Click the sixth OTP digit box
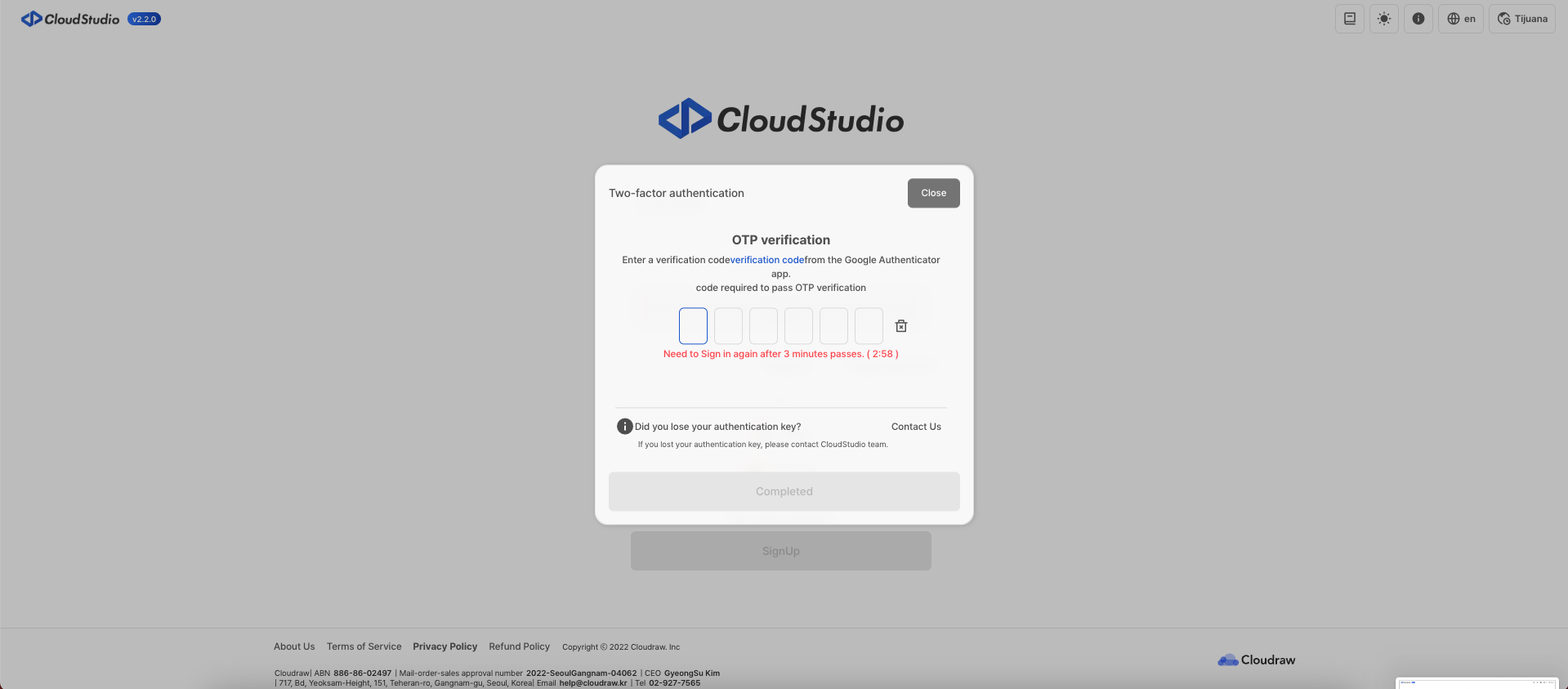This screenshot has height=689, width=1568. point(869,326)
